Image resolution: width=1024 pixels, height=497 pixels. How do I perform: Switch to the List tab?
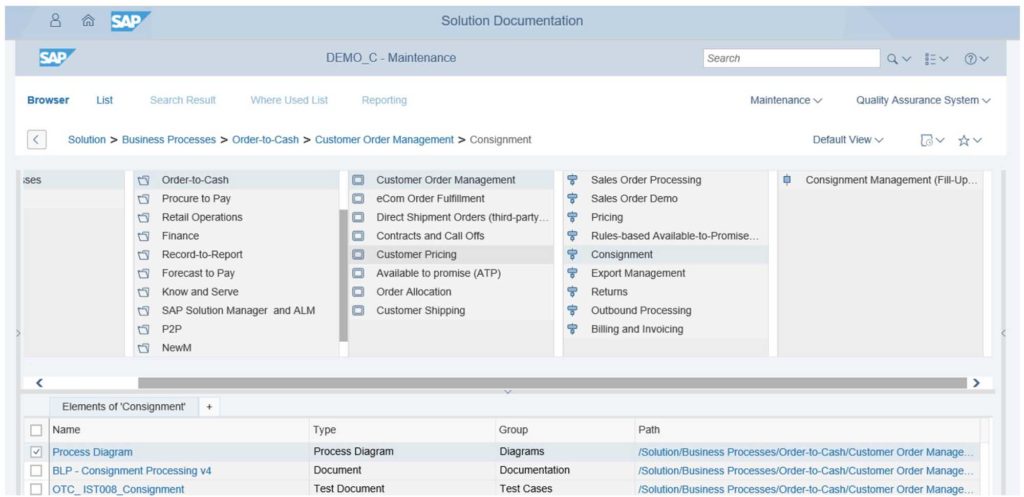click(x=104, y=101)
